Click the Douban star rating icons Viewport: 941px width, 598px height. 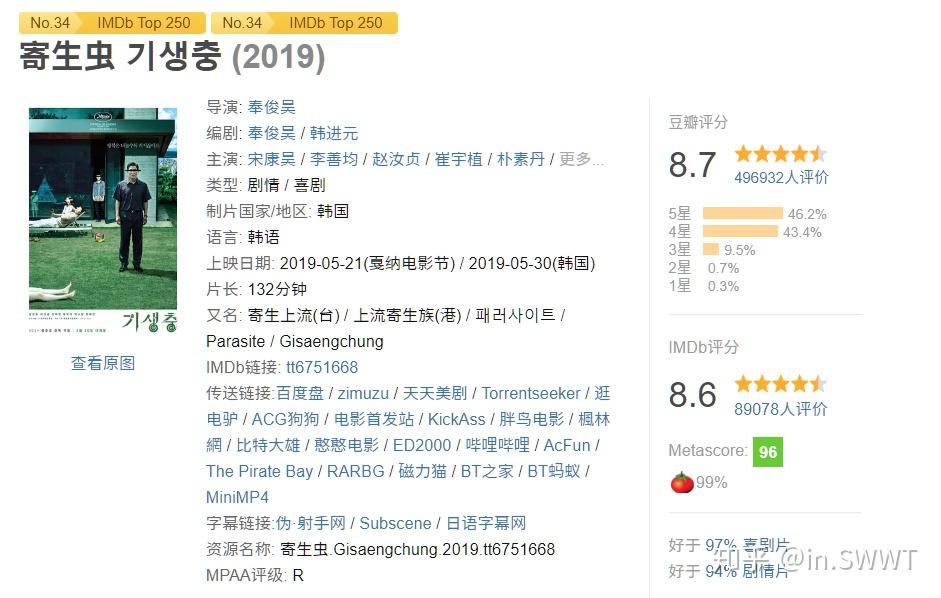[780, 154]
